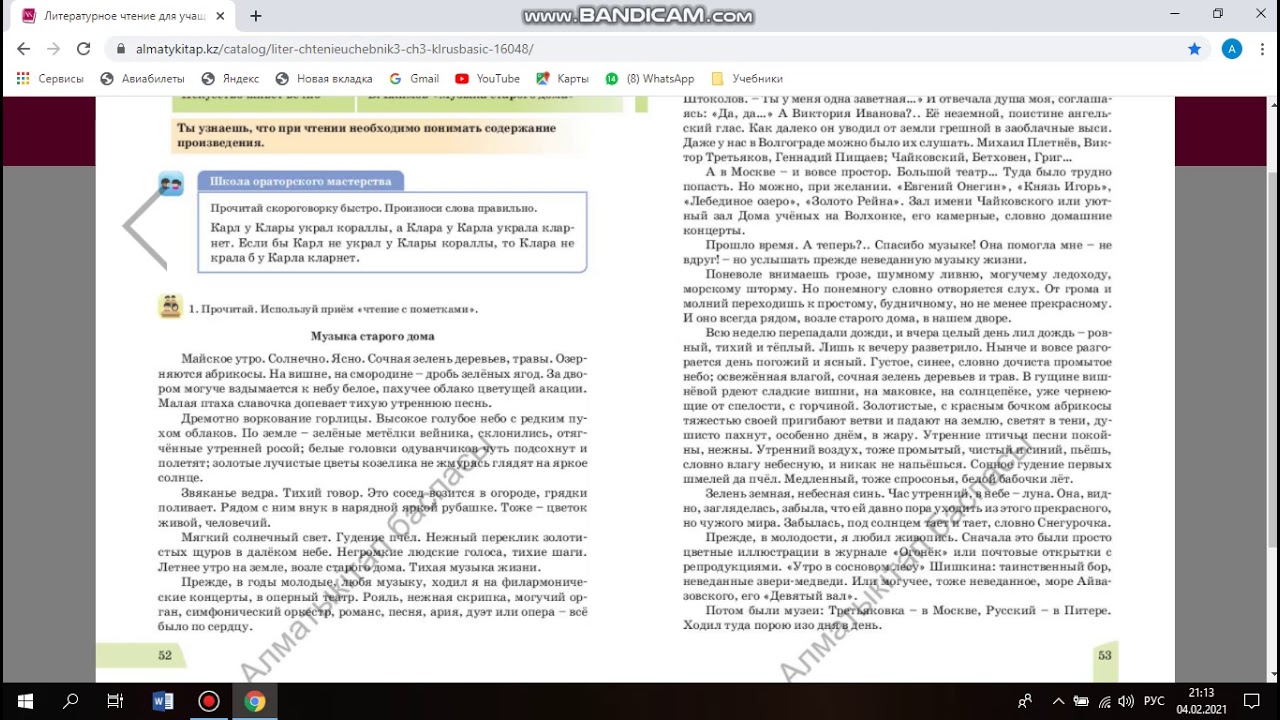Open Task View on the taskbar
The height and width of the screenshot is (720, 1280).
(115, 701)
